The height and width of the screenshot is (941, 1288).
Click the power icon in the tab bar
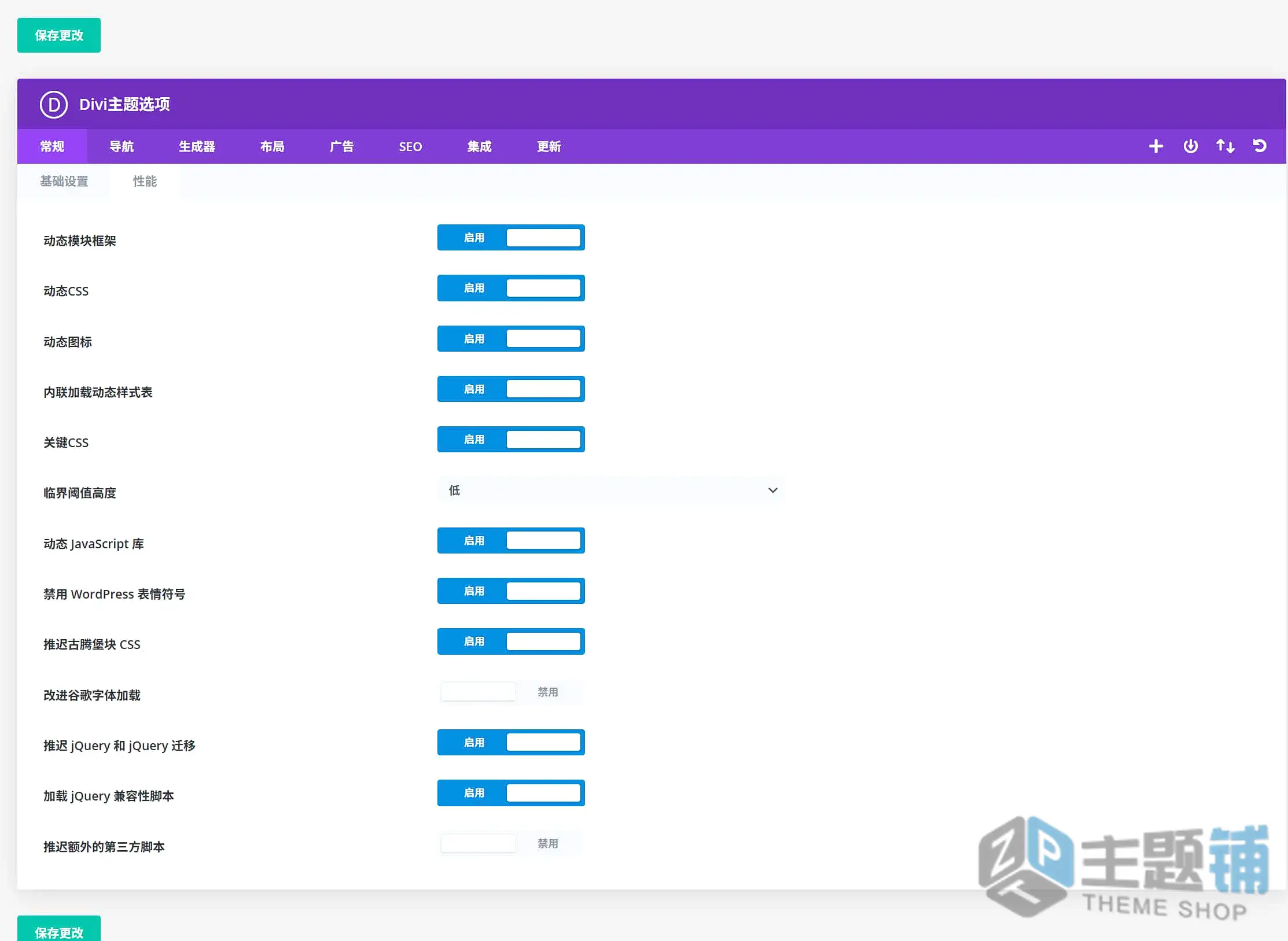tap(1190, 146)
